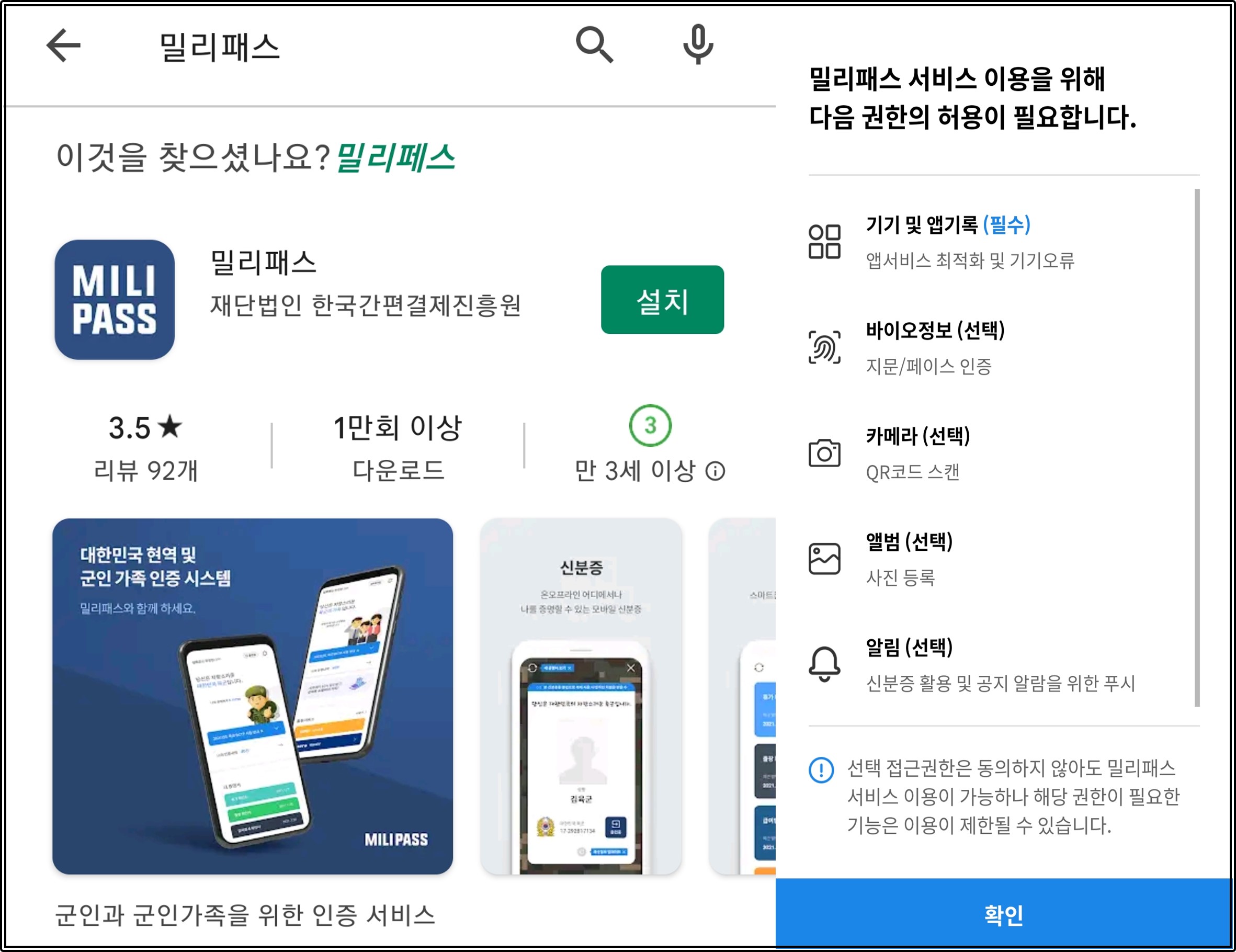1236x952 pixels.
Task: Open the 3.5 star reviews rating
Action: click(x=145, y=447)
